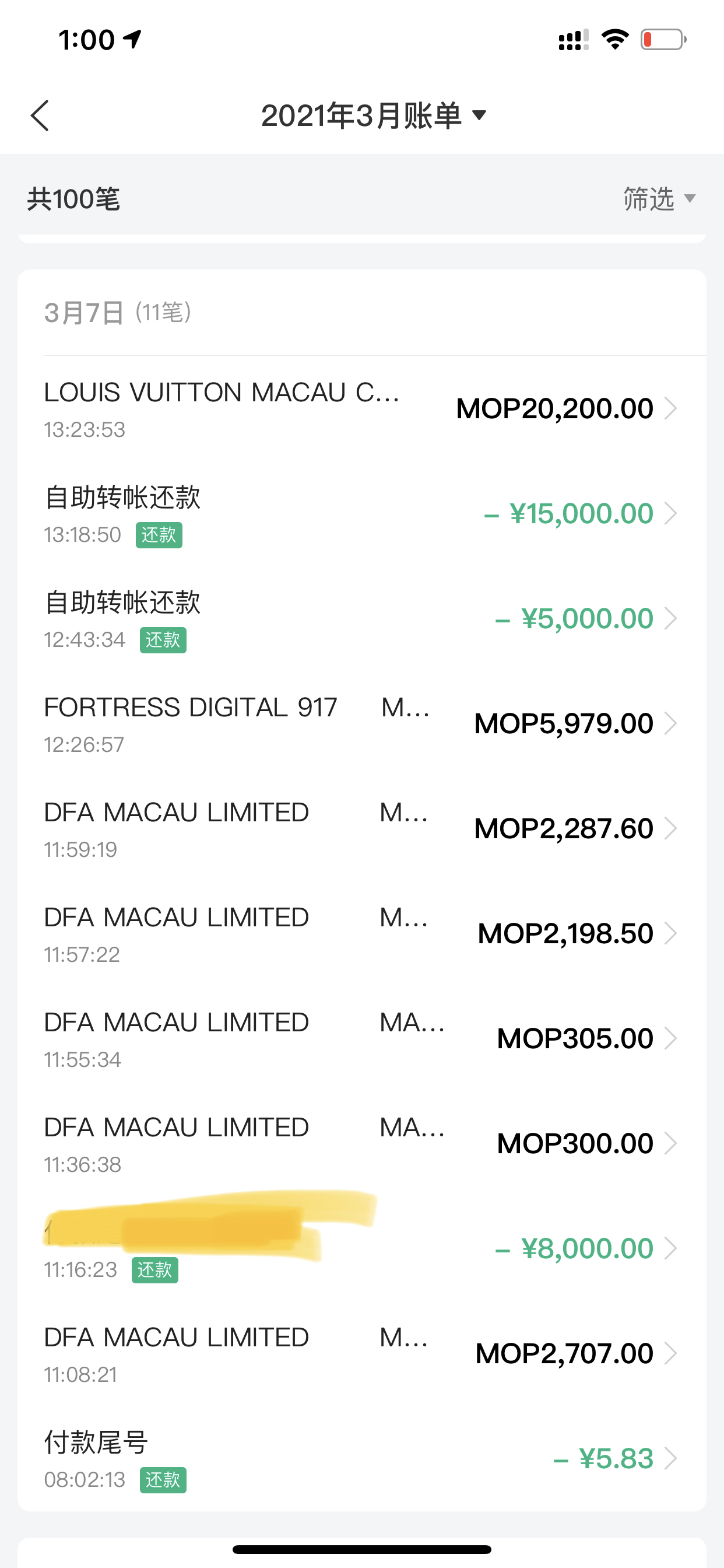The width and height of the screenshot is (724, 1568).
Task: Click chevron beside MOP2,198.50 amount
Action: click(670, 934)
